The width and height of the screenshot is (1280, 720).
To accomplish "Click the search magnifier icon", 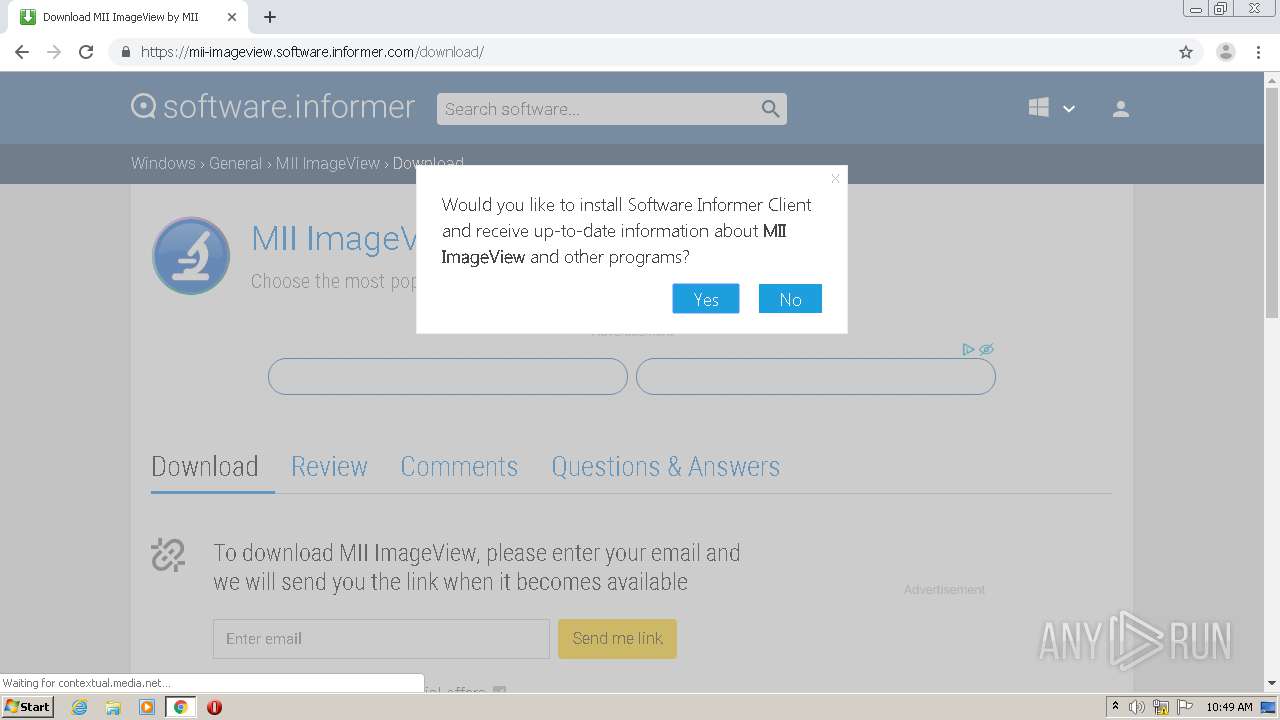I will pos(770,109).
